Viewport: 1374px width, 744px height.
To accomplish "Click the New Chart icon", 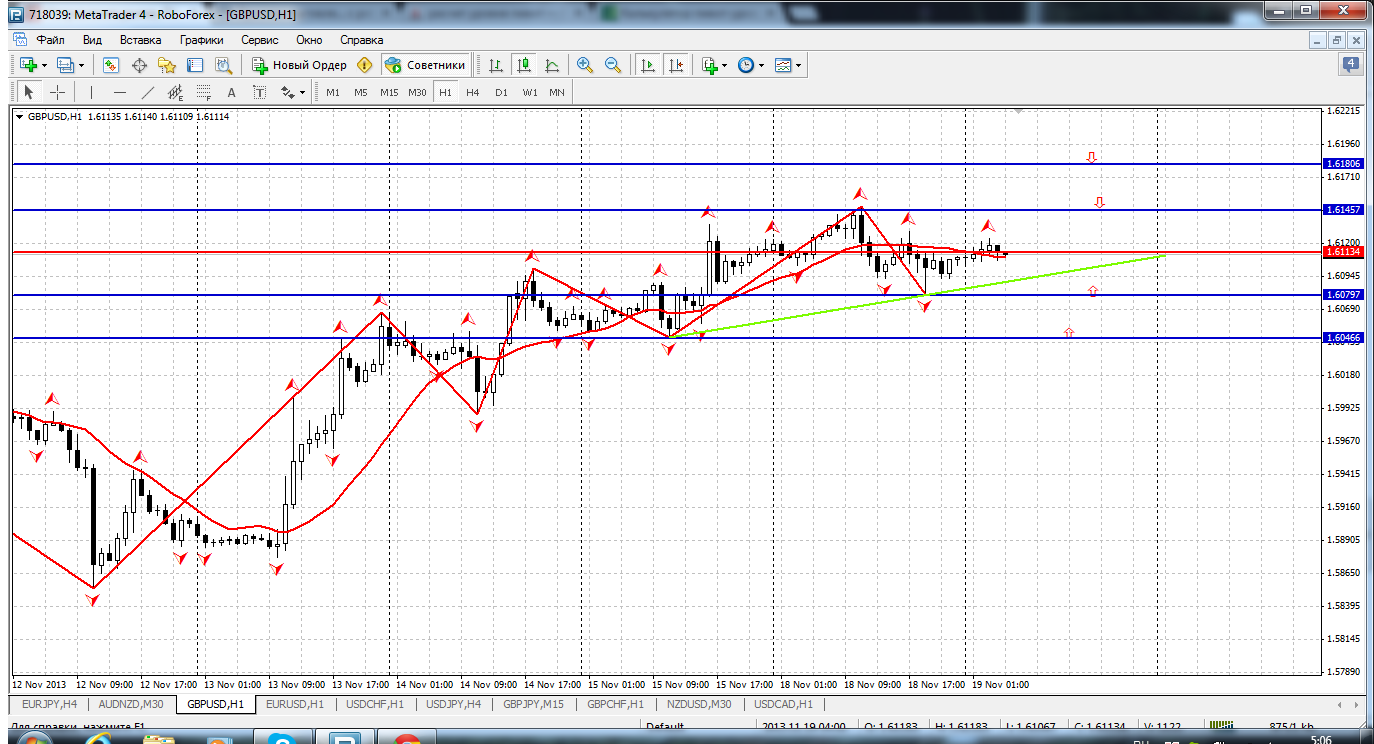I will [x=28, y=65].
